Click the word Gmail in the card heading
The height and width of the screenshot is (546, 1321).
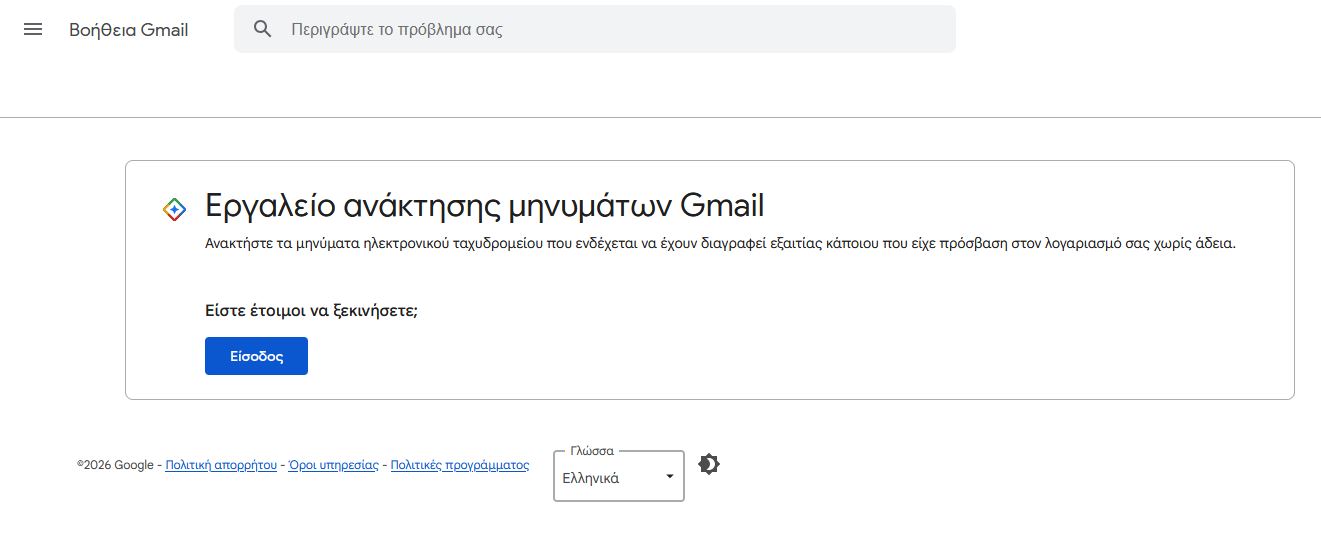(721, 206)
